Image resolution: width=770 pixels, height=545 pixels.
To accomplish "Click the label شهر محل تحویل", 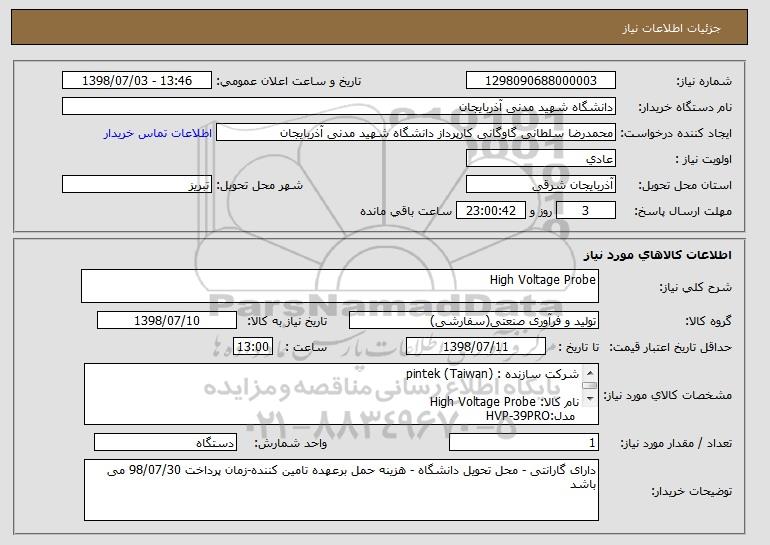I will pos(260,186).
